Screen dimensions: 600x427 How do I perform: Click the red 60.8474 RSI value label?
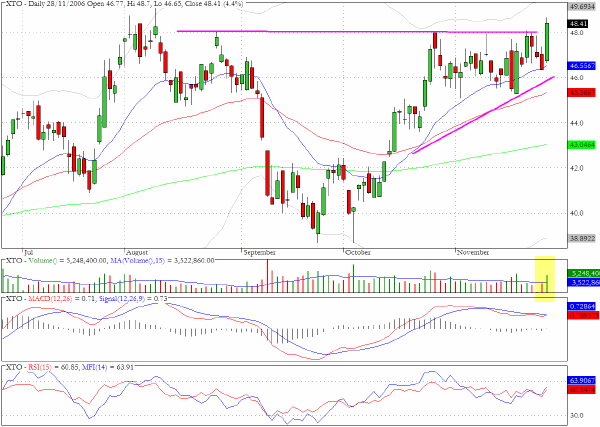(582, 390)
